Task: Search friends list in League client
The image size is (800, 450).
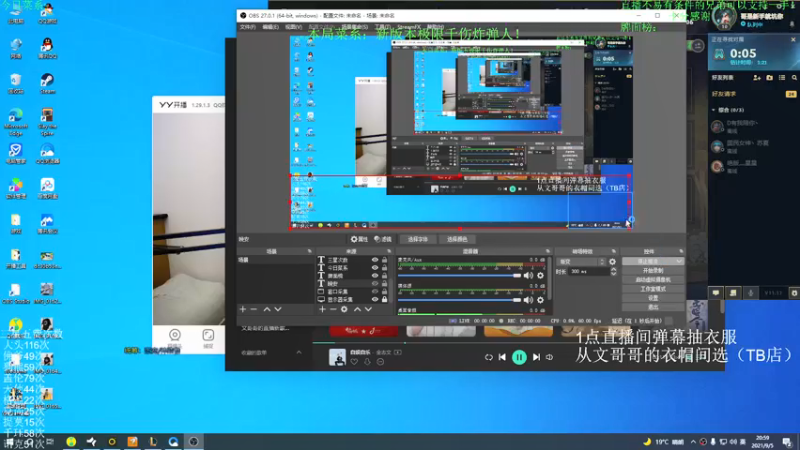Action: (794, 78)
